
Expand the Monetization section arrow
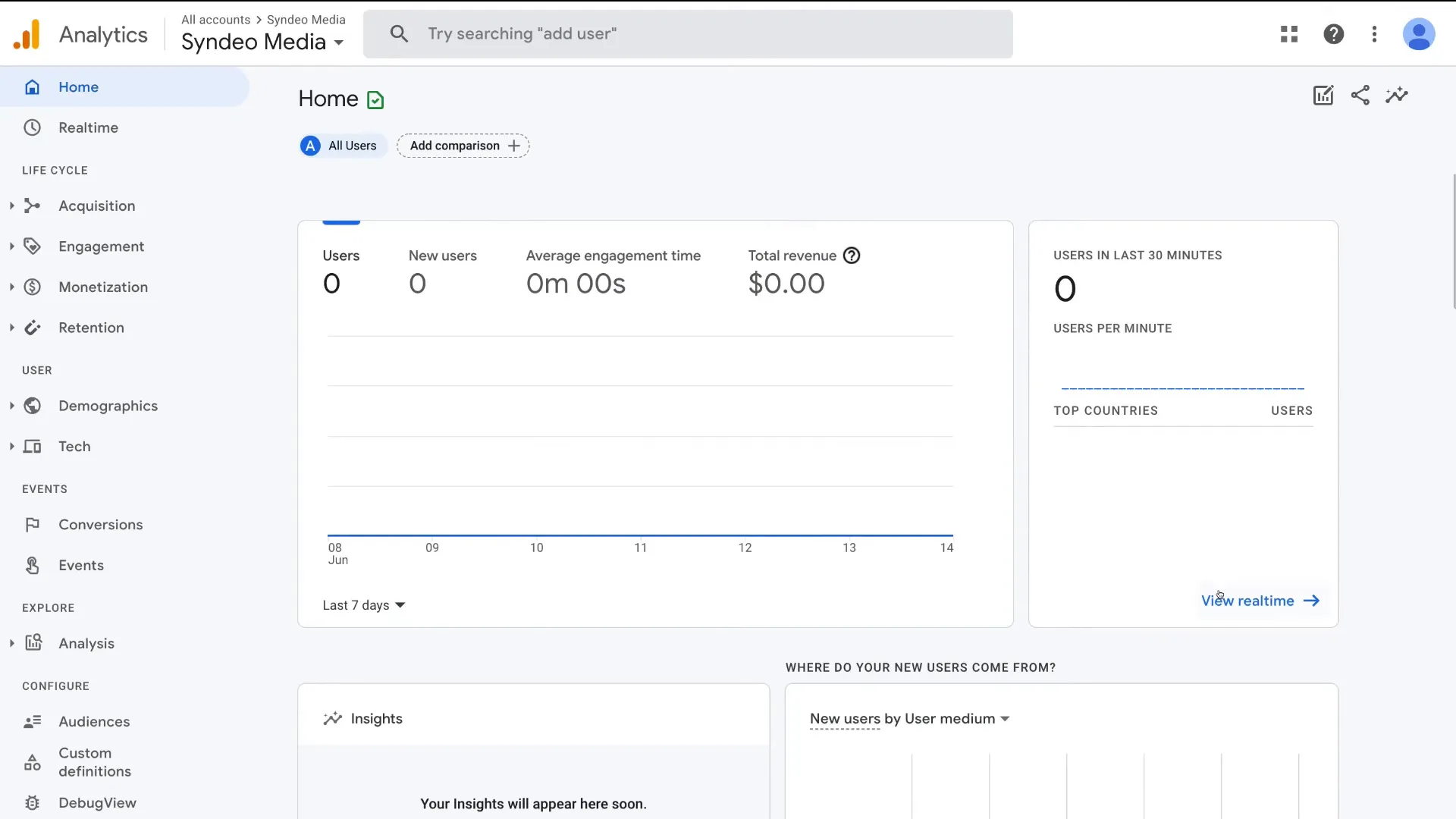click(x=11, y=287)
